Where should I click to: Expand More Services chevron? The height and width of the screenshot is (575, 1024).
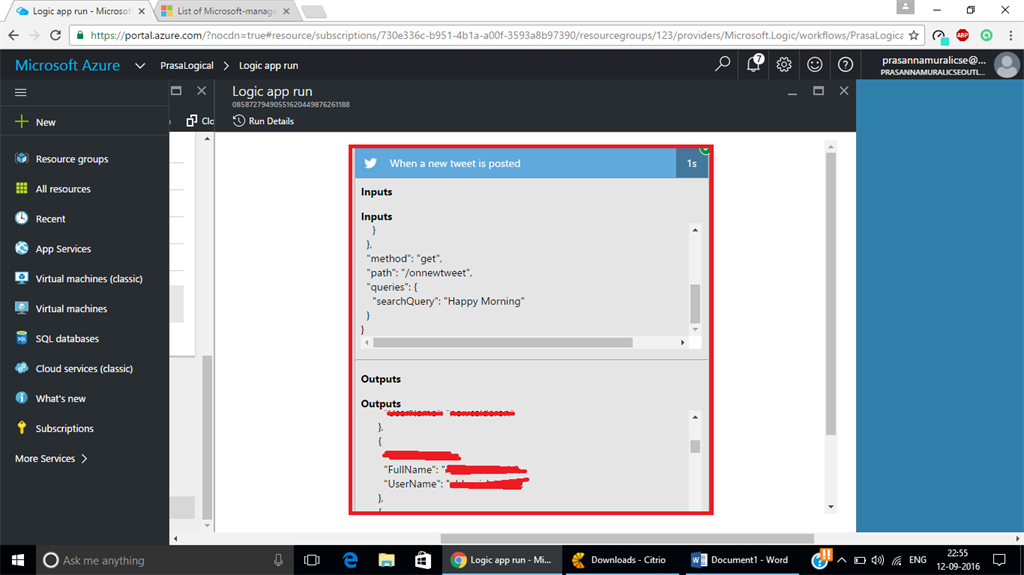[84, 459]
